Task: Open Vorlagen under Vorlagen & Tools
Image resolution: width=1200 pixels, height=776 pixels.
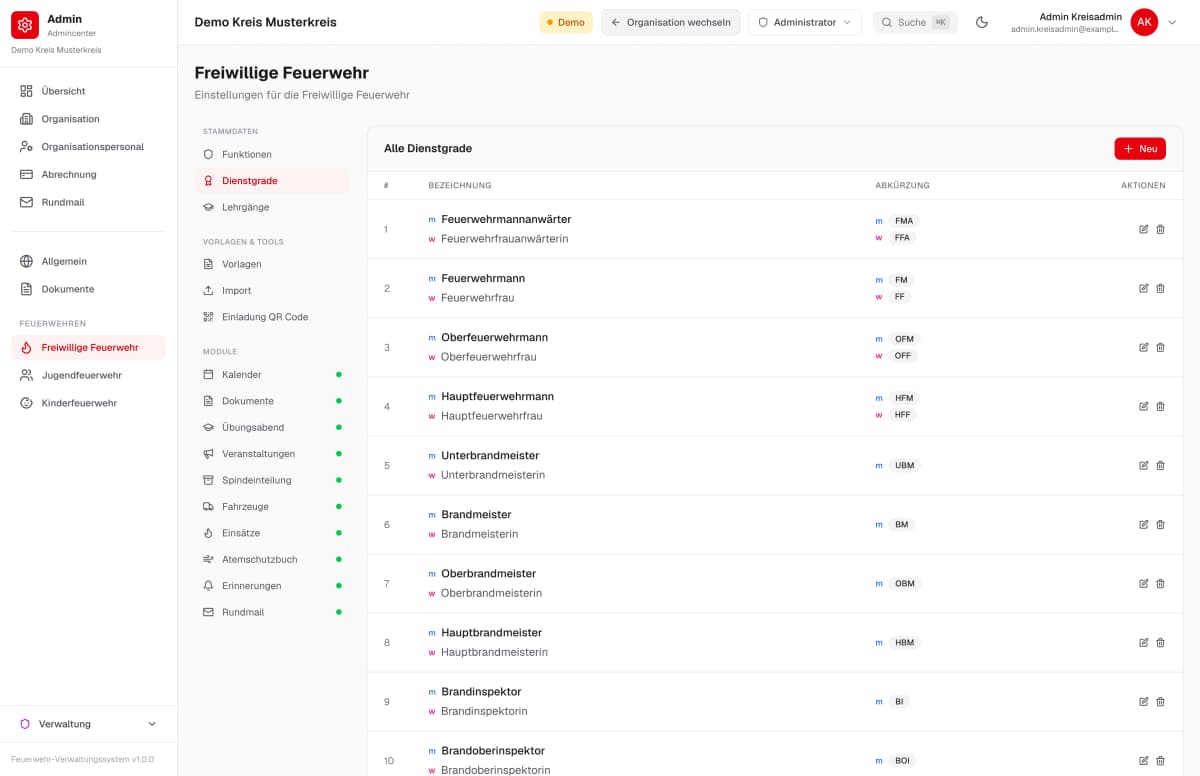Action: (272, 264)
